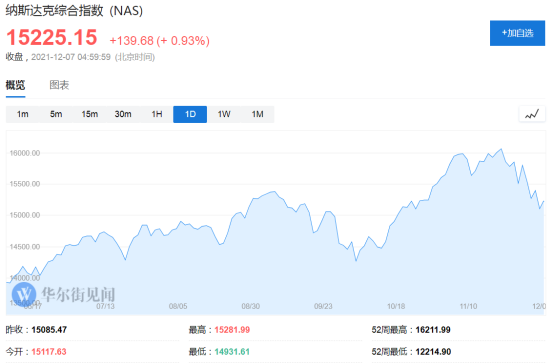Add index to watchlist with +加自选

pos(517,33)
